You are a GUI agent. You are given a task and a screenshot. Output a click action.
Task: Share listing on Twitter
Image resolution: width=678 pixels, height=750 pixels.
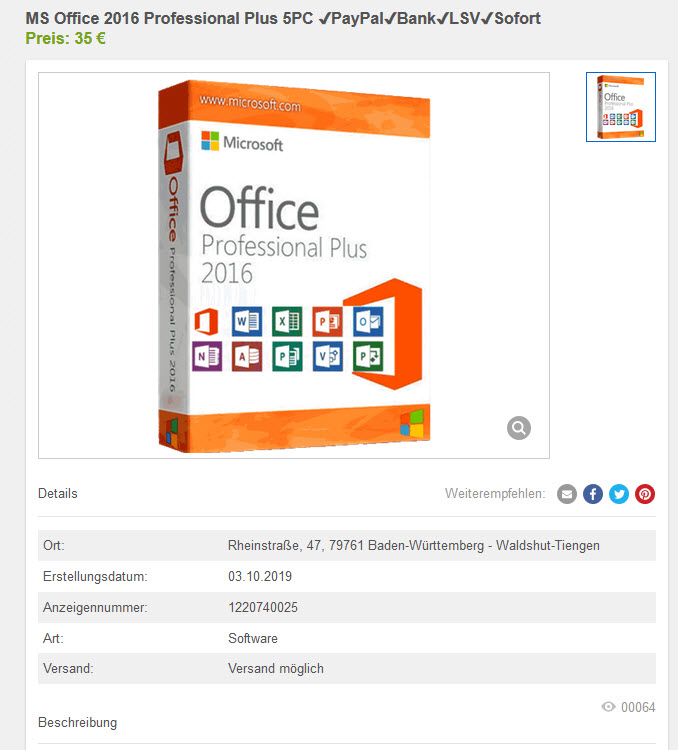click(x=619, y=494)
